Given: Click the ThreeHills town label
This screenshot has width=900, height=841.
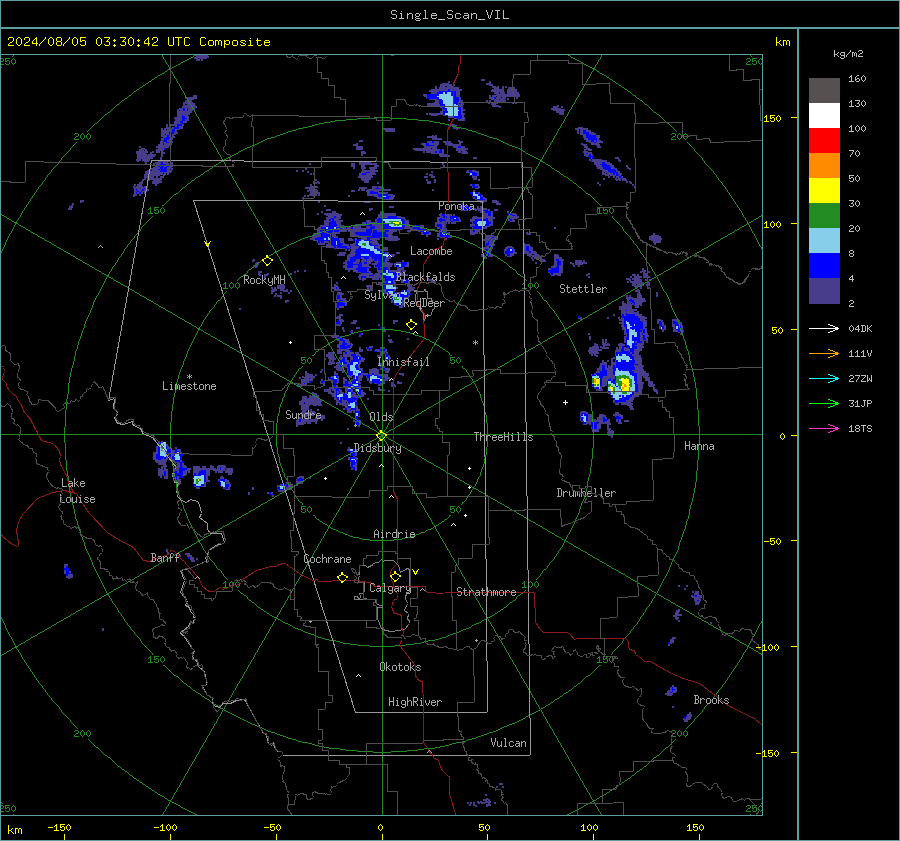Looking at the screenshot, I should point(503,437).
